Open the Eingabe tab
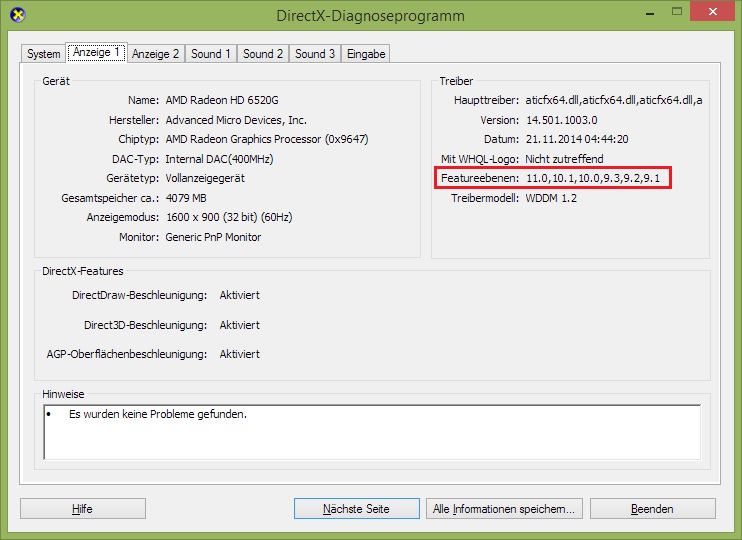 (x=366, y=54)
